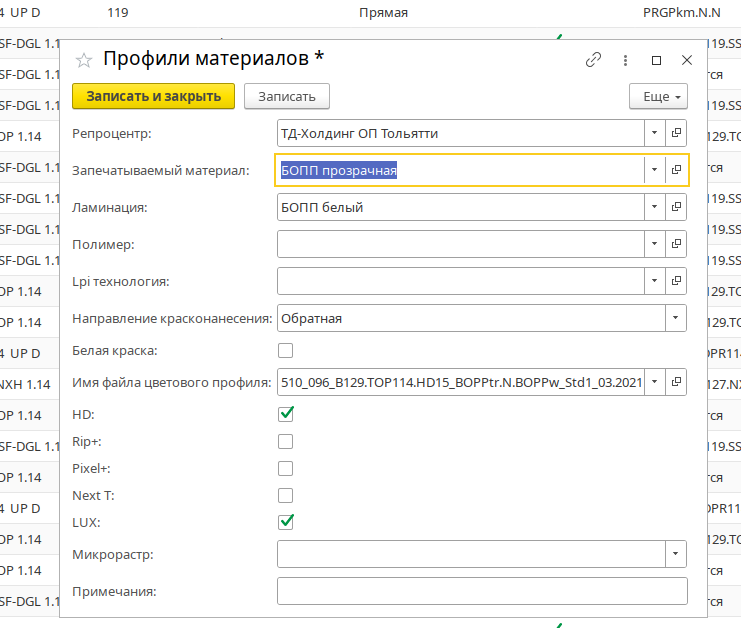
Task: Uncheck the HD checkbox
Action: pyautogui.click(x=286, y=413)
